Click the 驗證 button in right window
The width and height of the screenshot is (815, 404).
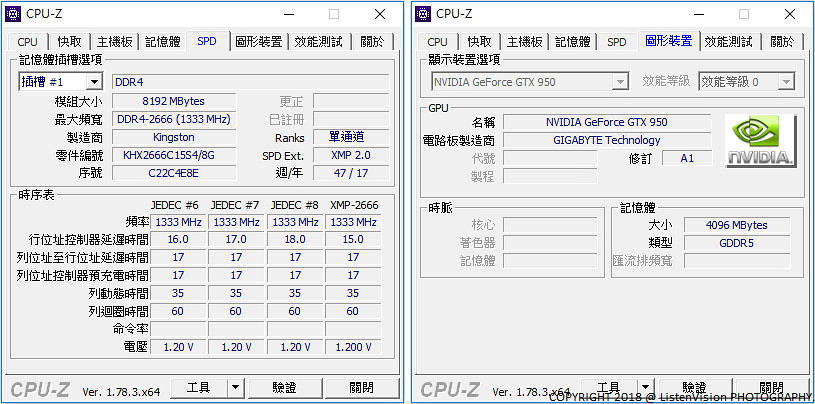pos(694,387)
